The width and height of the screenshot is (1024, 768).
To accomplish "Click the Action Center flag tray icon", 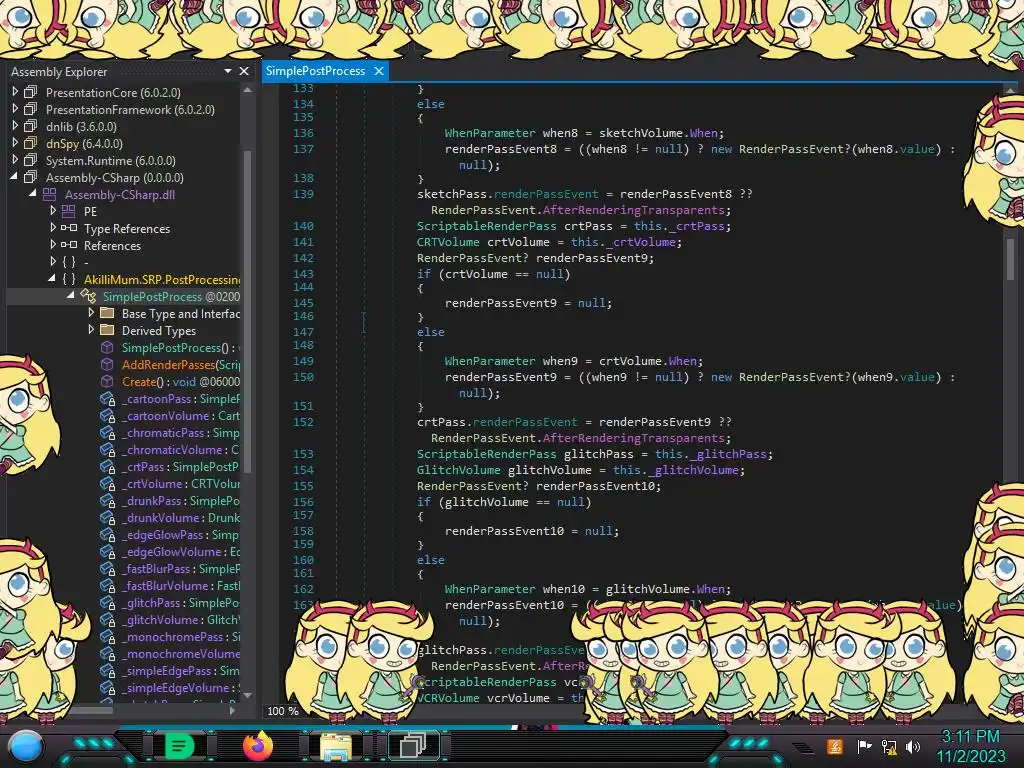I will tap(864, 746).
